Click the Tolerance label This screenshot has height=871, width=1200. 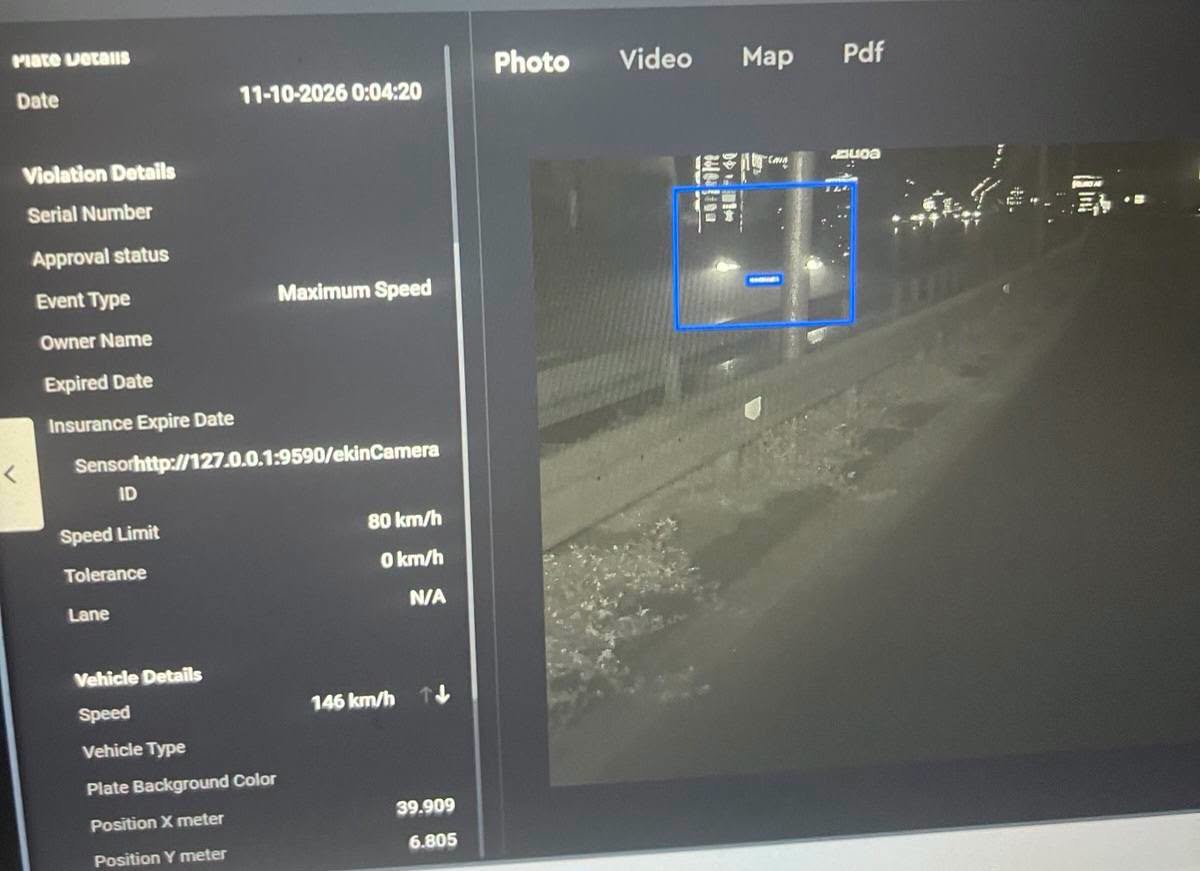click(x=105, y=575)
